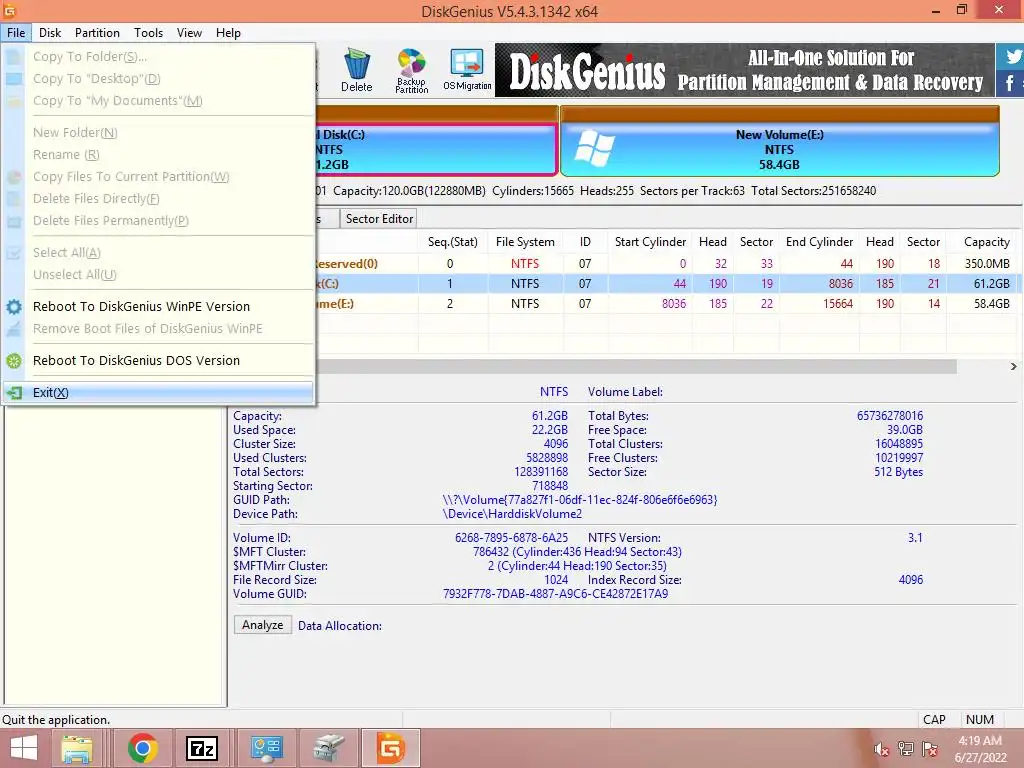Select the 350.0MB capacity cell
1024x768 pixels.
click(987, 264)
